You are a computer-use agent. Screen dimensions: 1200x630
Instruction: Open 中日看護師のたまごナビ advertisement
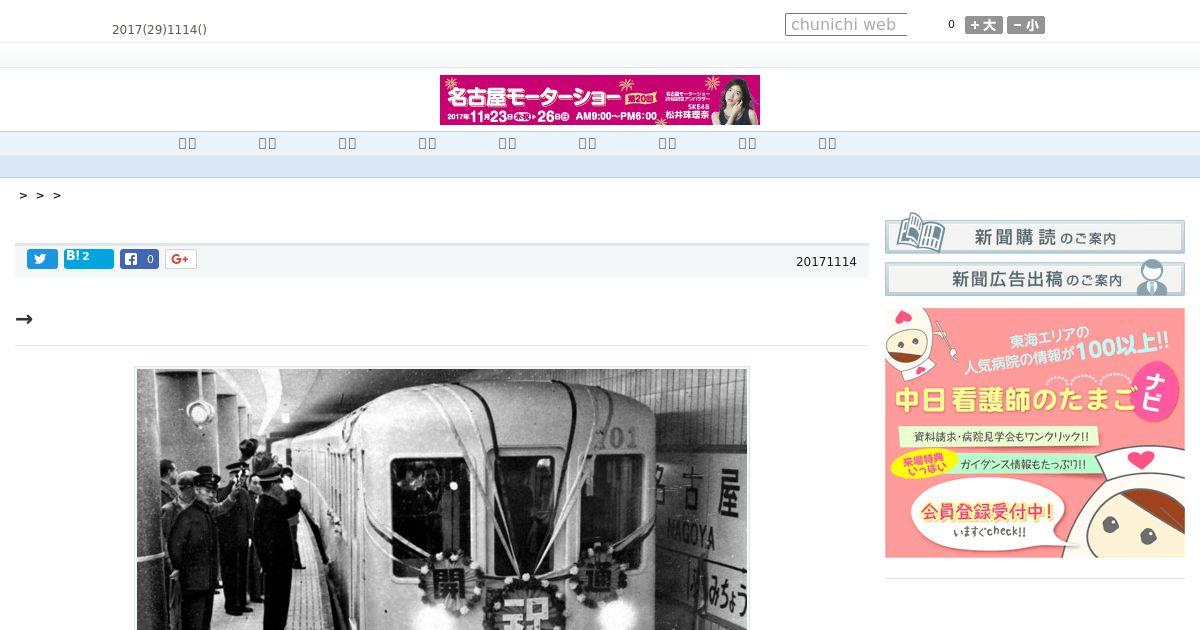(1035, 433)
